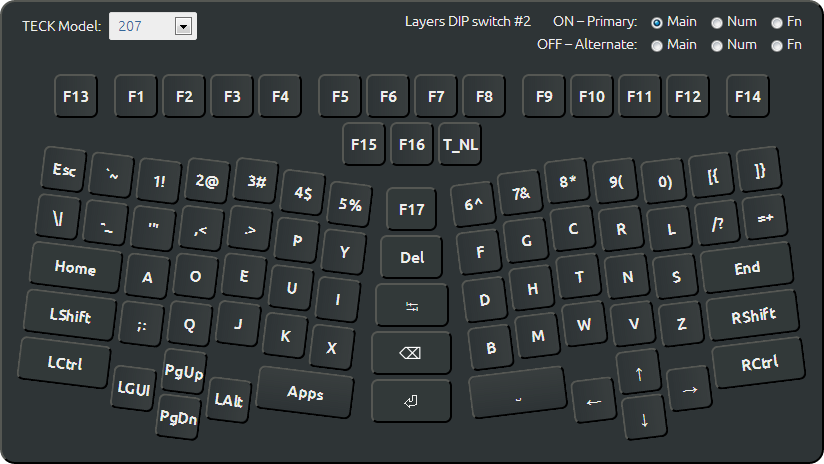
Task: Click the =+ key
Action: tap(765, 217)
